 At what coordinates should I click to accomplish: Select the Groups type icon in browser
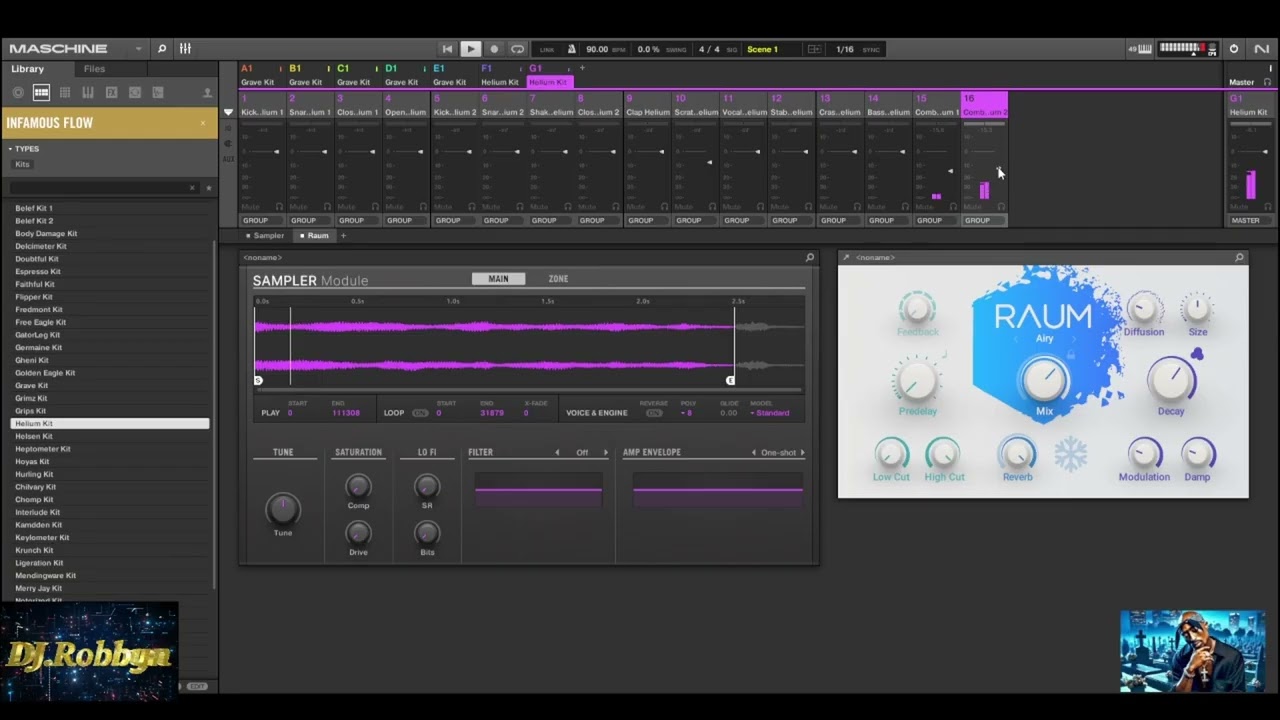[41, 92]
